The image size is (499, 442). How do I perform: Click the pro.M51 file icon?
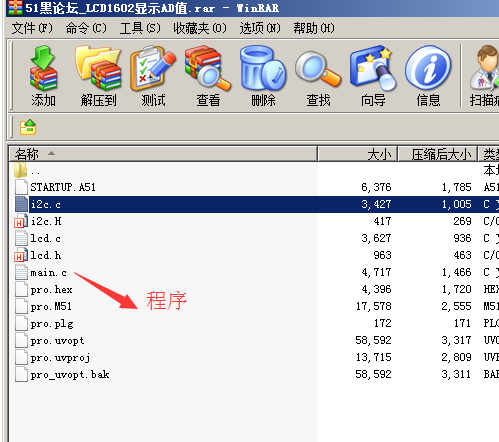coord(21,306)
